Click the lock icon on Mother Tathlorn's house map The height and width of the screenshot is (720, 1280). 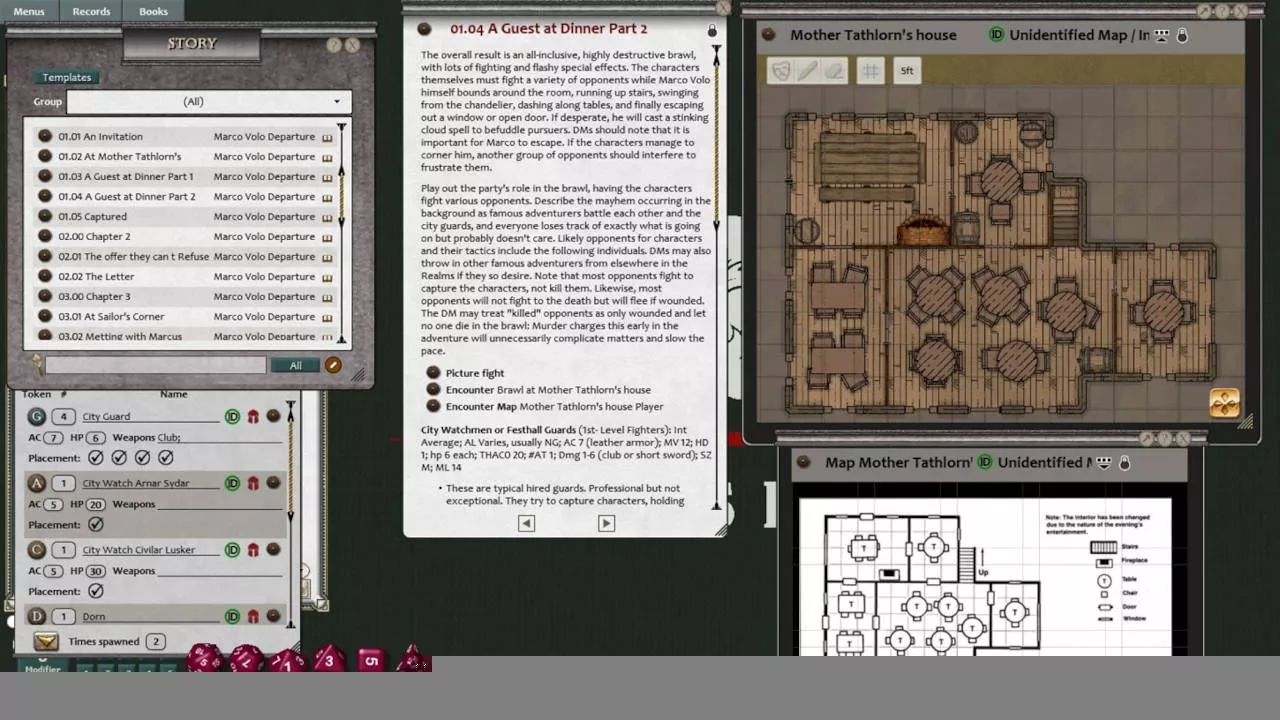pos(1182,35)
